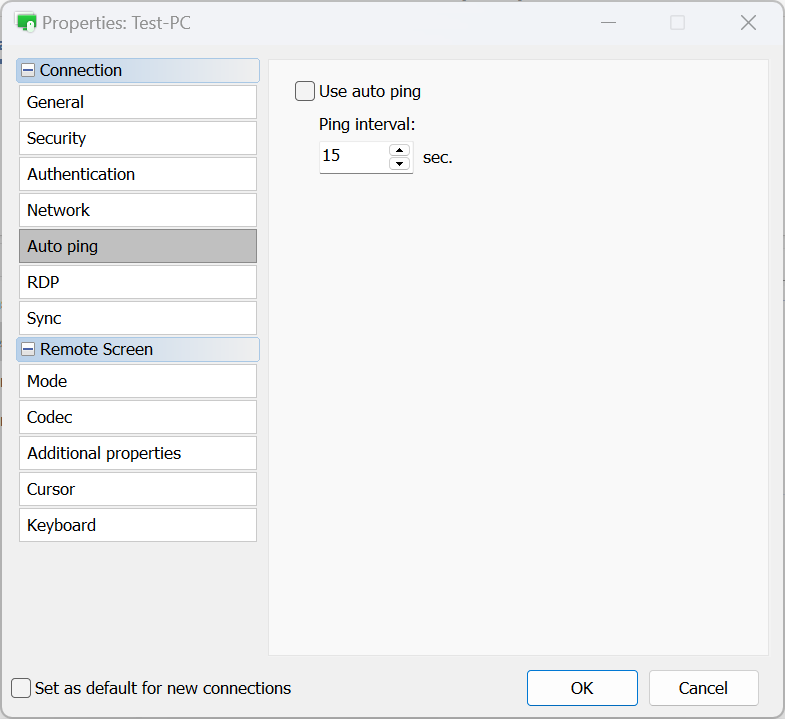Go to the Sync settings
This screenshot has height=719, width=785.
click(x=138, y=318)
